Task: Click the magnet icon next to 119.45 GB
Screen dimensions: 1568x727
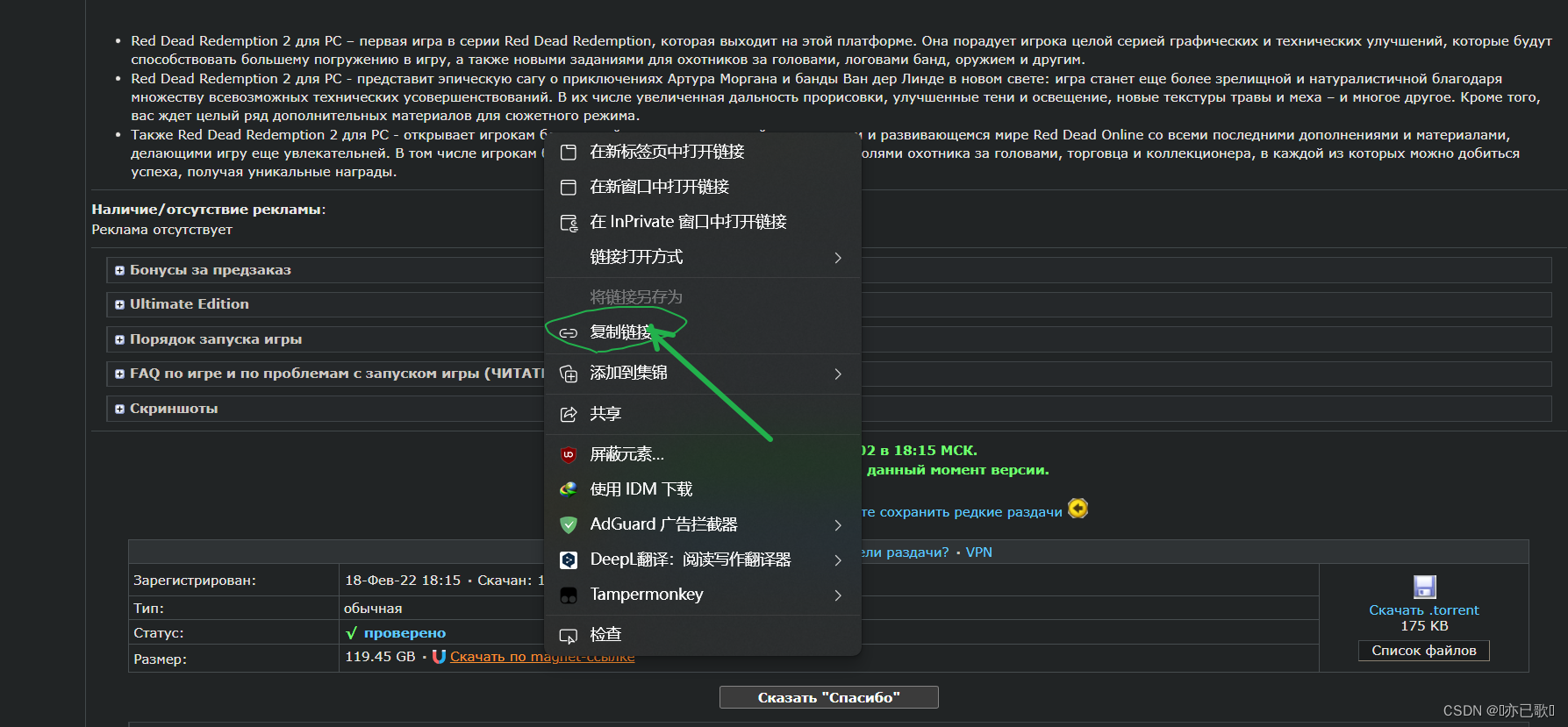Action: 440,656
